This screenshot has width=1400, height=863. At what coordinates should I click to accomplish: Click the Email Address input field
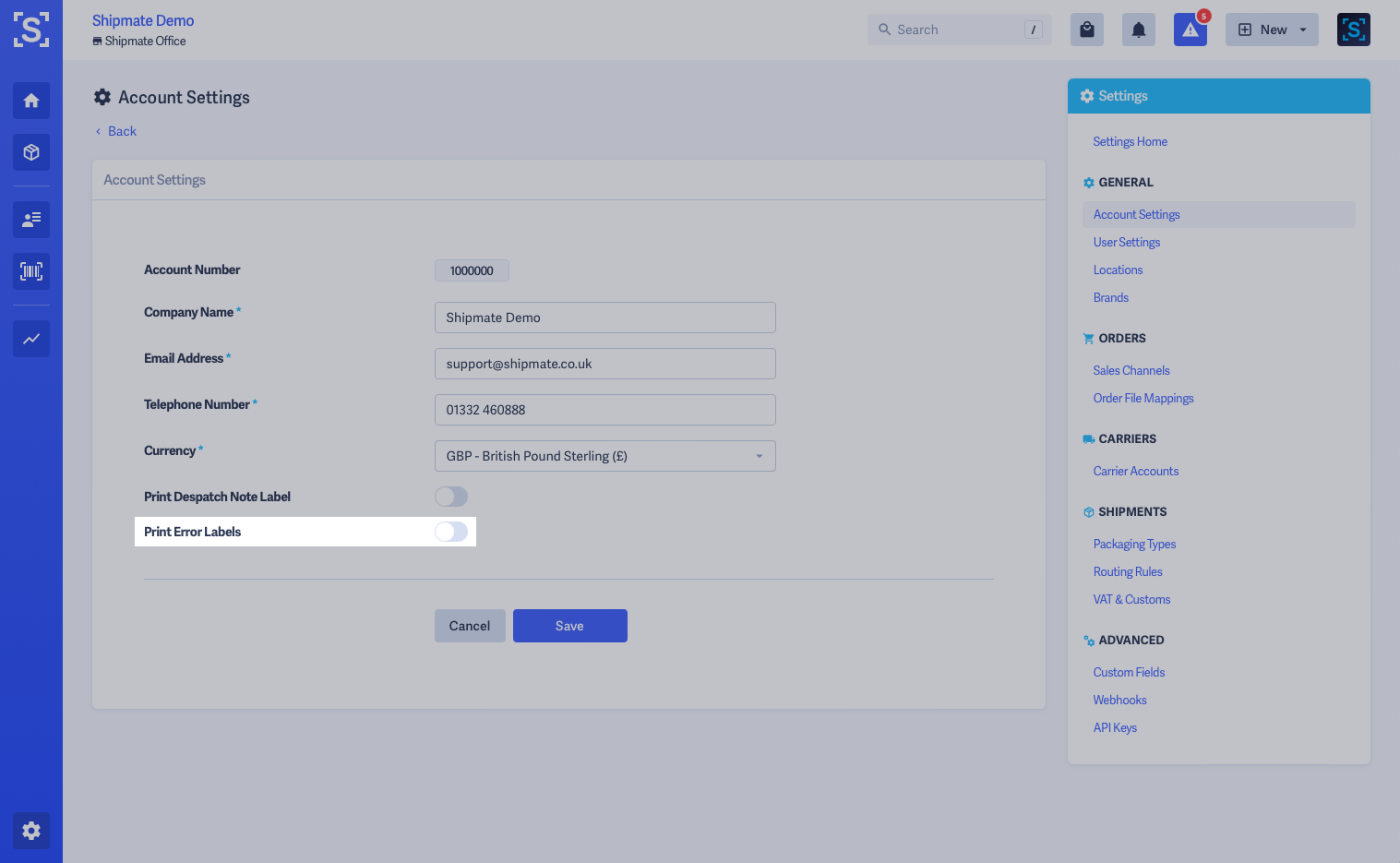[605, 364]
